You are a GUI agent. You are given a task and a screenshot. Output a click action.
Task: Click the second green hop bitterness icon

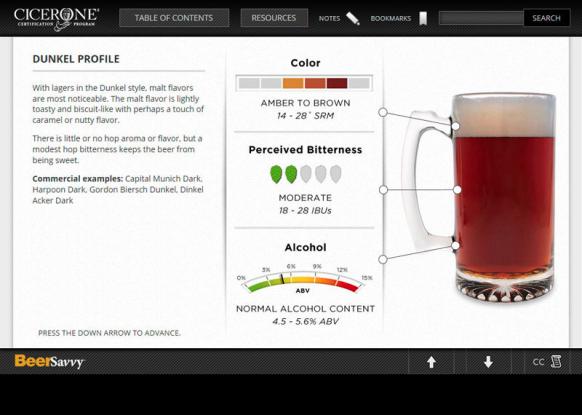(x=291, y=174)
